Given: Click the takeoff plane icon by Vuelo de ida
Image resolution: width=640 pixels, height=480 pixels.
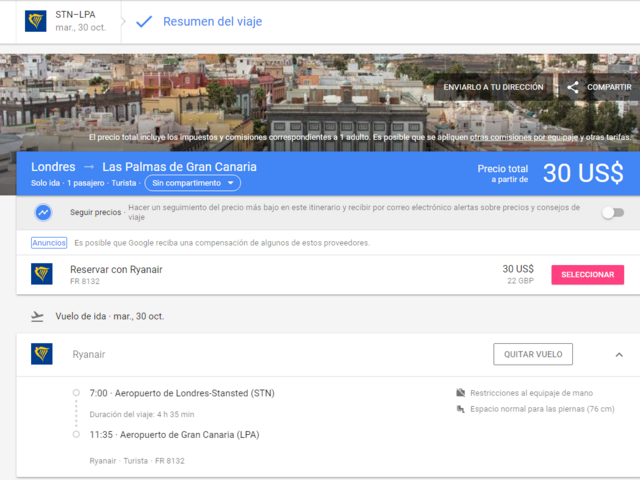Looking at the screenshot, I should (37, 316).
